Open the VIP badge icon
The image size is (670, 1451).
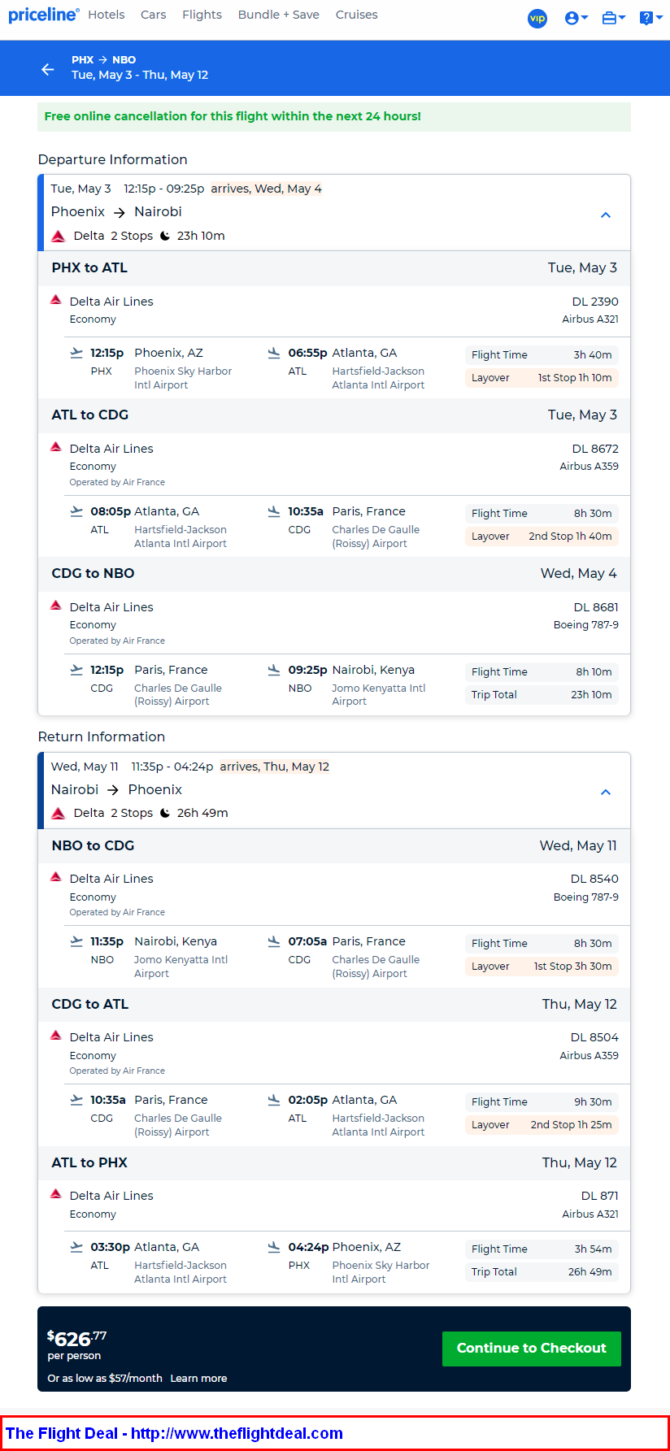(537, 18)
